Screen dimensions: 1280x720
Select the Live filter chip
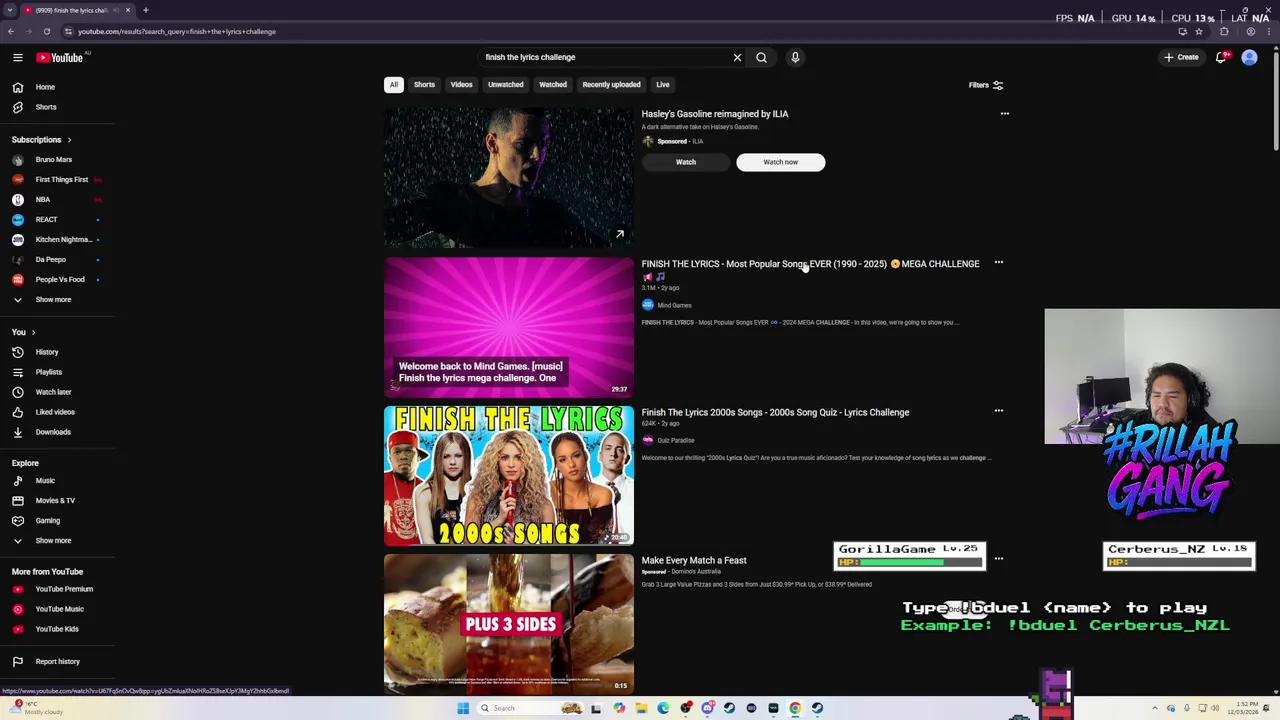(663, 85)
